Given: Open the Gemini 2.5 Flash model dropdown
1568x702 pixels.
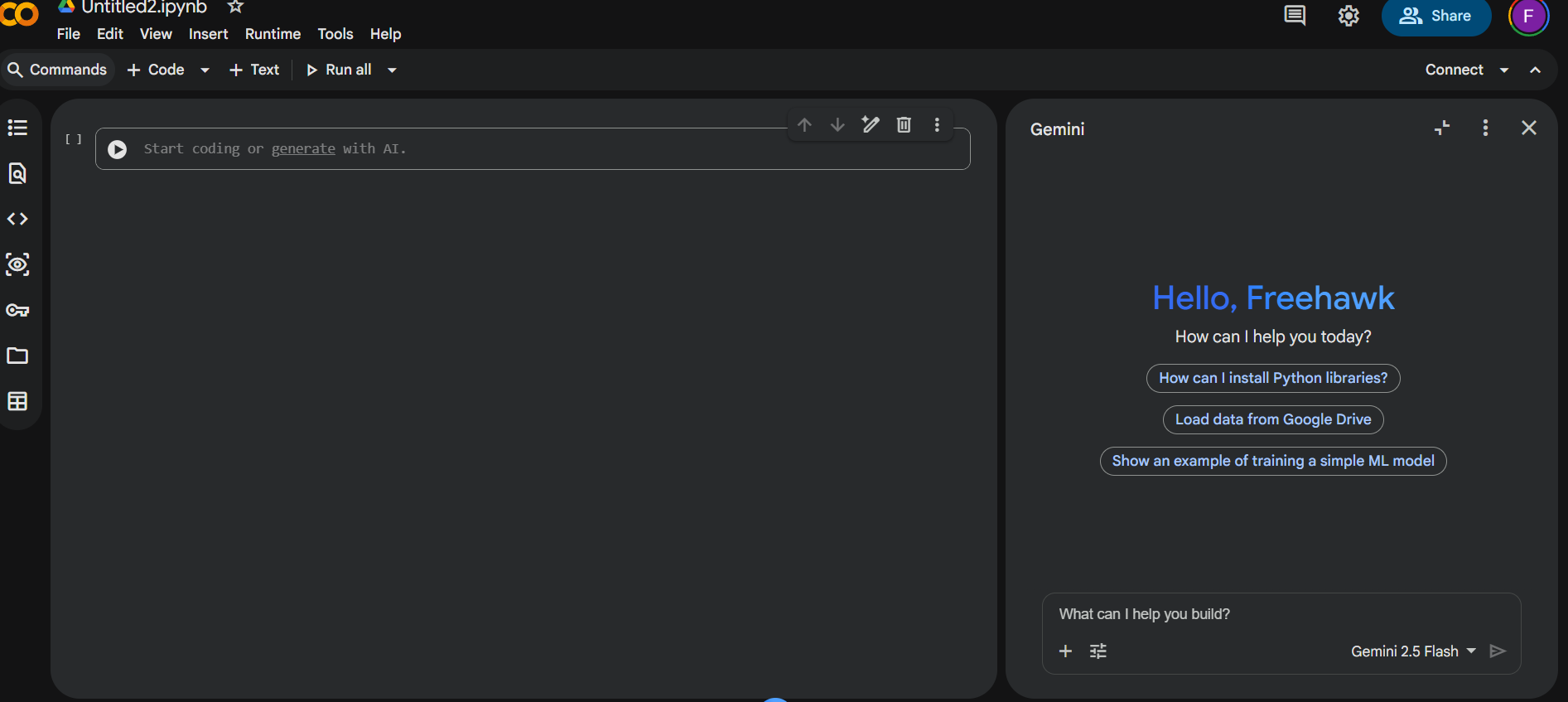Looking at the screenshot, I should (x=1413, y=651).
